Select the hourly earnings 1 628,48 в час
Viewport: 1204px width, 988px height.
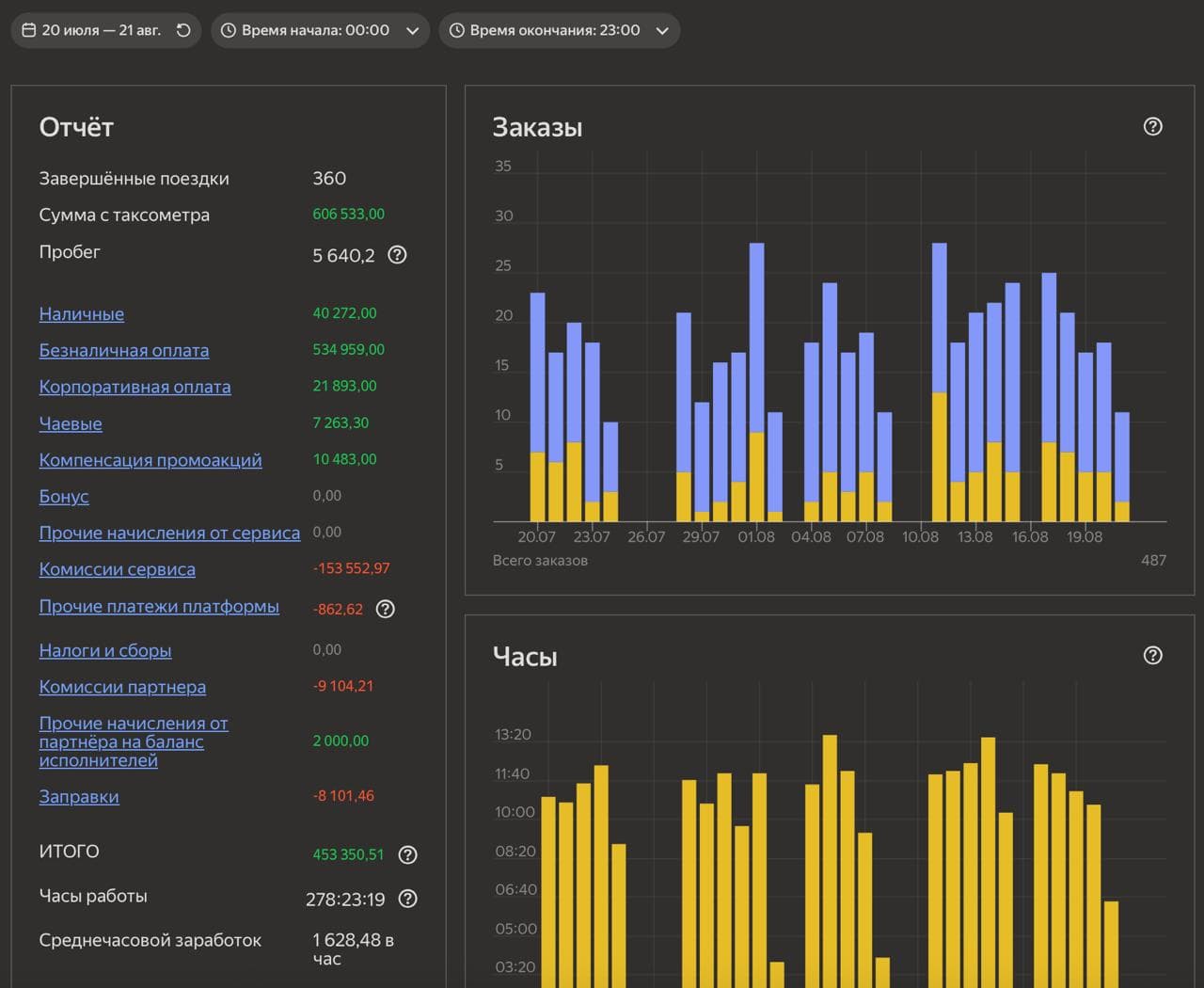tap(353, 949)
